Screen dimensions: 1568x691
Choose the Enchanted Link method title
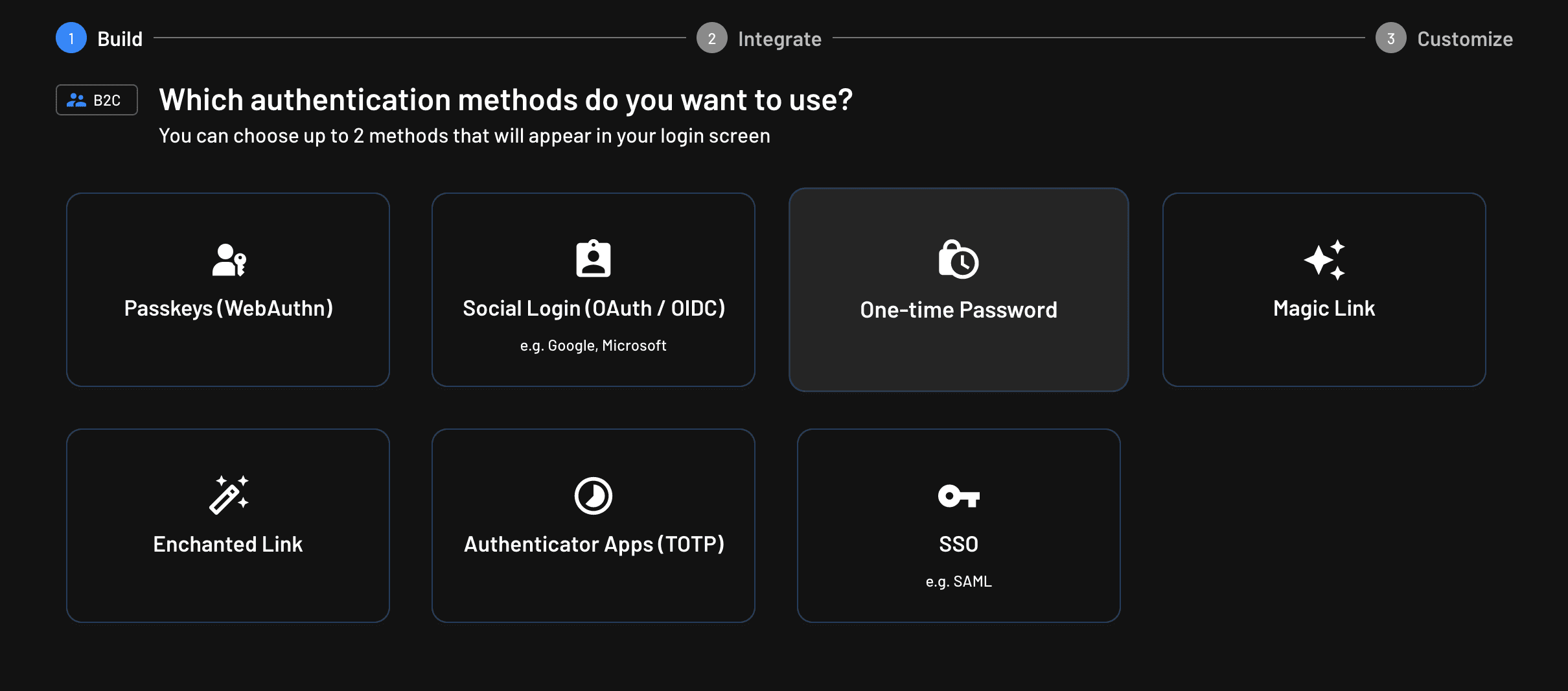tap(228, 545)
